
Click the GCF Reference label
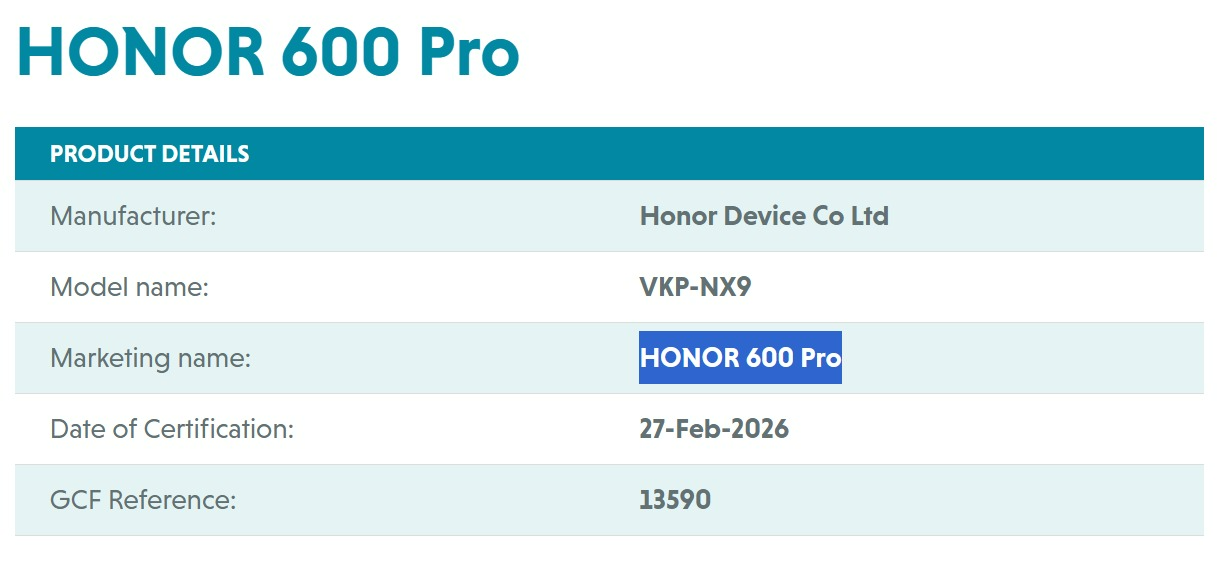click(143, 500)
